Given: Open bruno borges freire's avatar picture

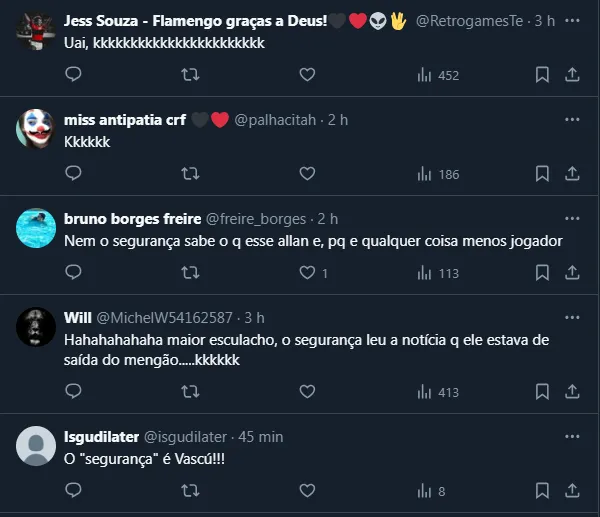Looking at the screenshot, I should (x=36, y=228).
